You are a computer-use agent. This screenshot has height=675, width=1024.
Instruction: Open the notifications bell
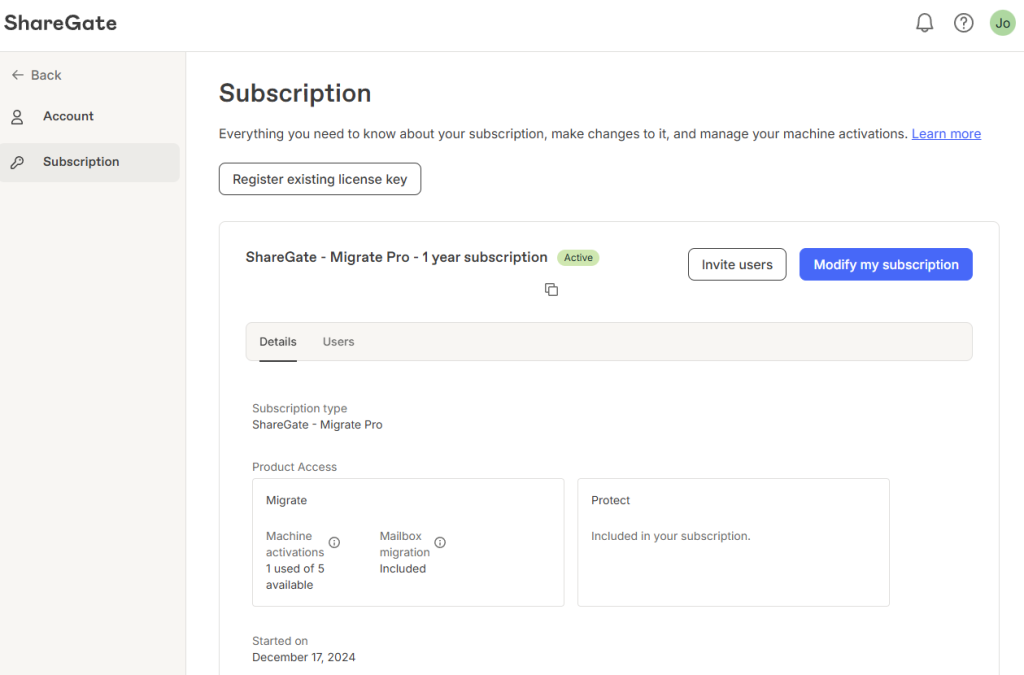pyautogui.click(x=924, y=23)
